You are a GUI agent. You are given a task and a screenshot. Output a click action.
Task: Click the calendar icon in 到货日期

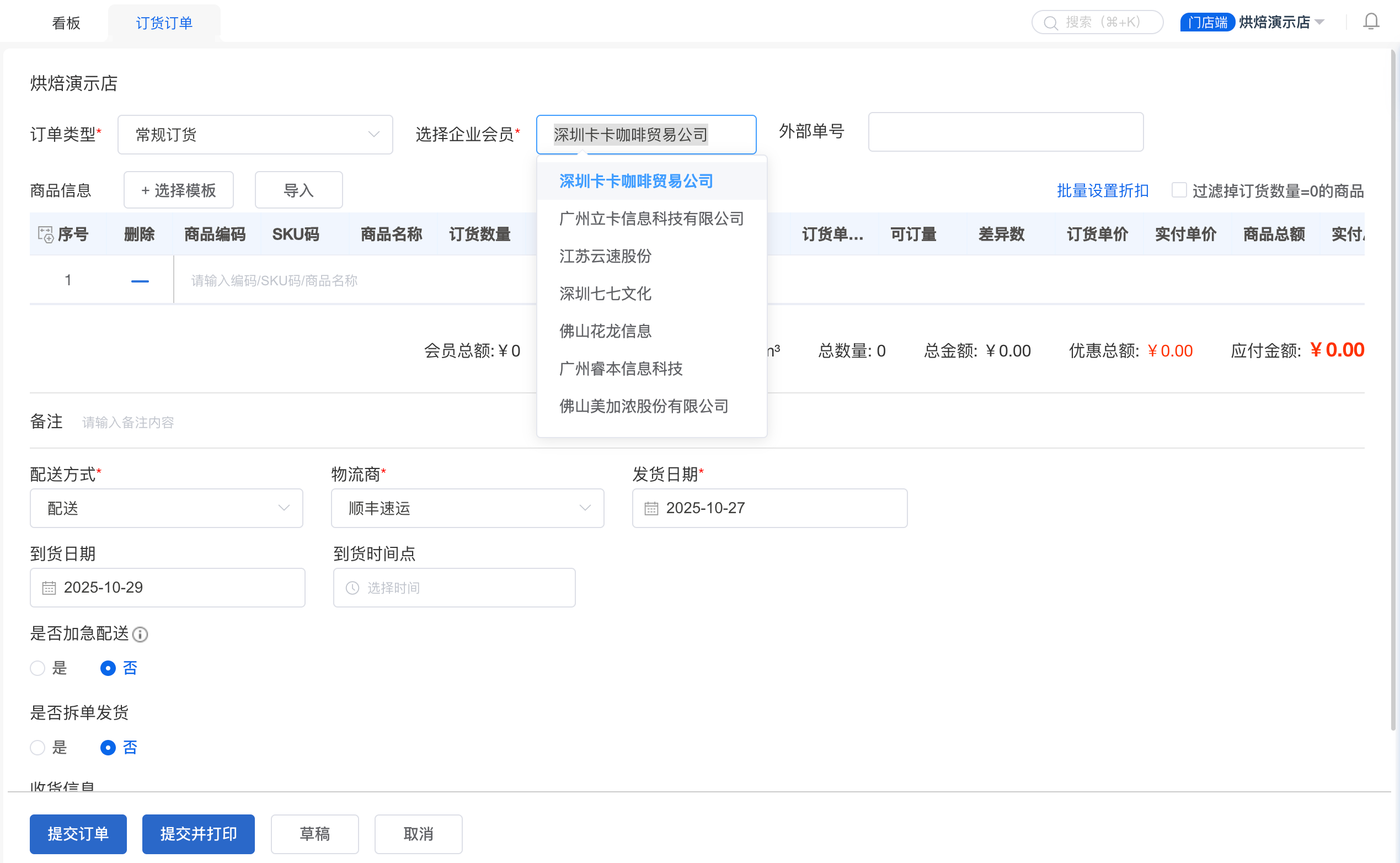[49, 587]
